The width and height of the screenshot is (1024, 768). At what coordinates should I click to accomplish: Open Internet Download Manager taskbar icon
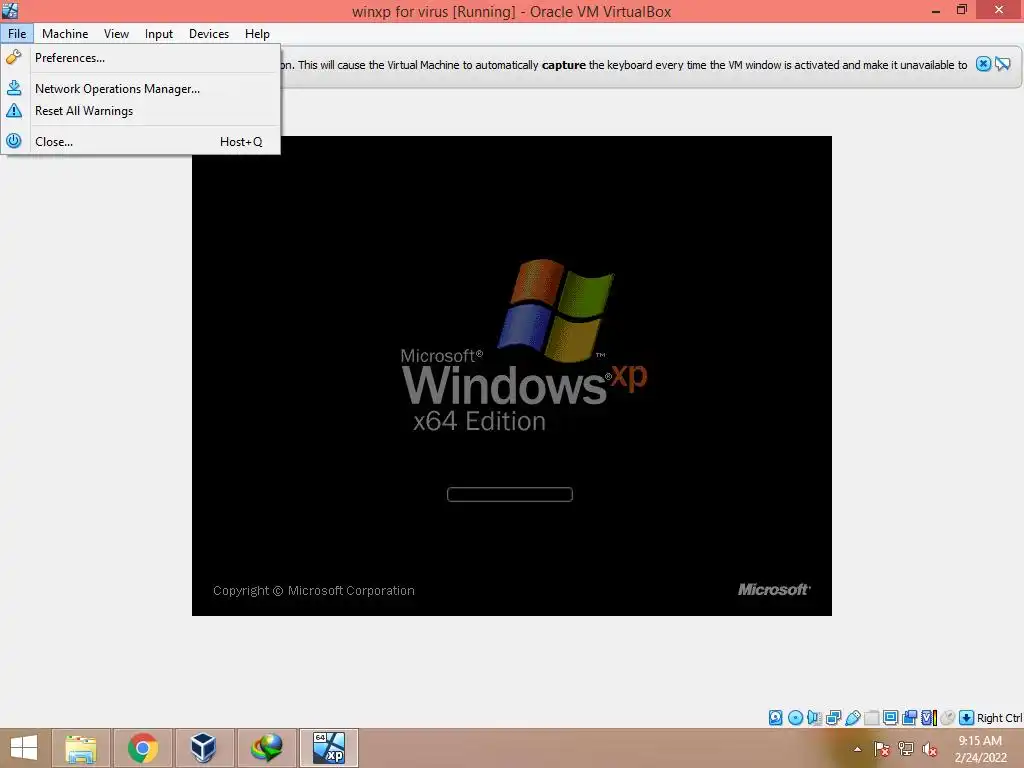266,748
